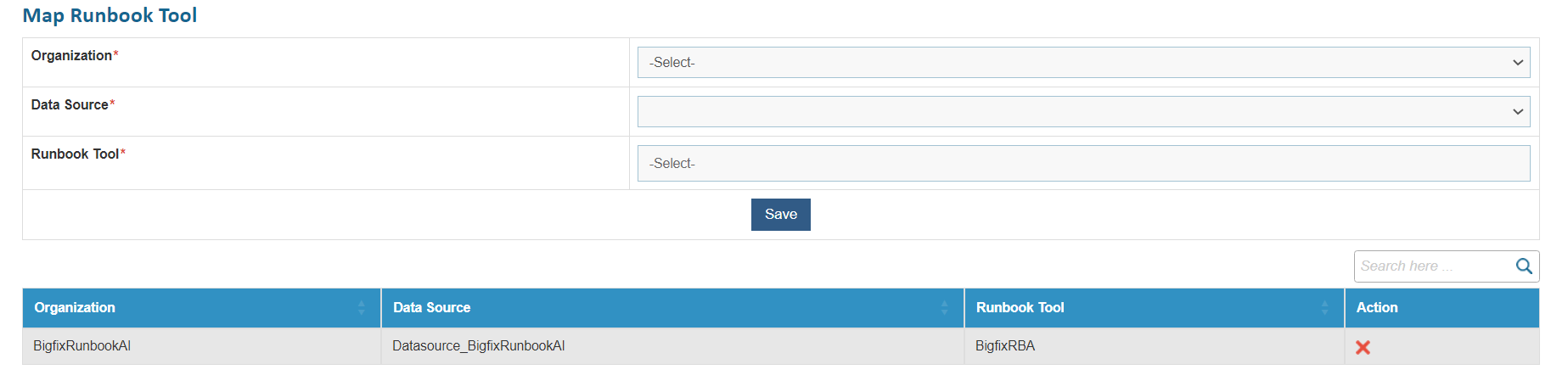Click the Runbook Tool field label
This screenshot has width=1568, height=381.
point(75,154)
